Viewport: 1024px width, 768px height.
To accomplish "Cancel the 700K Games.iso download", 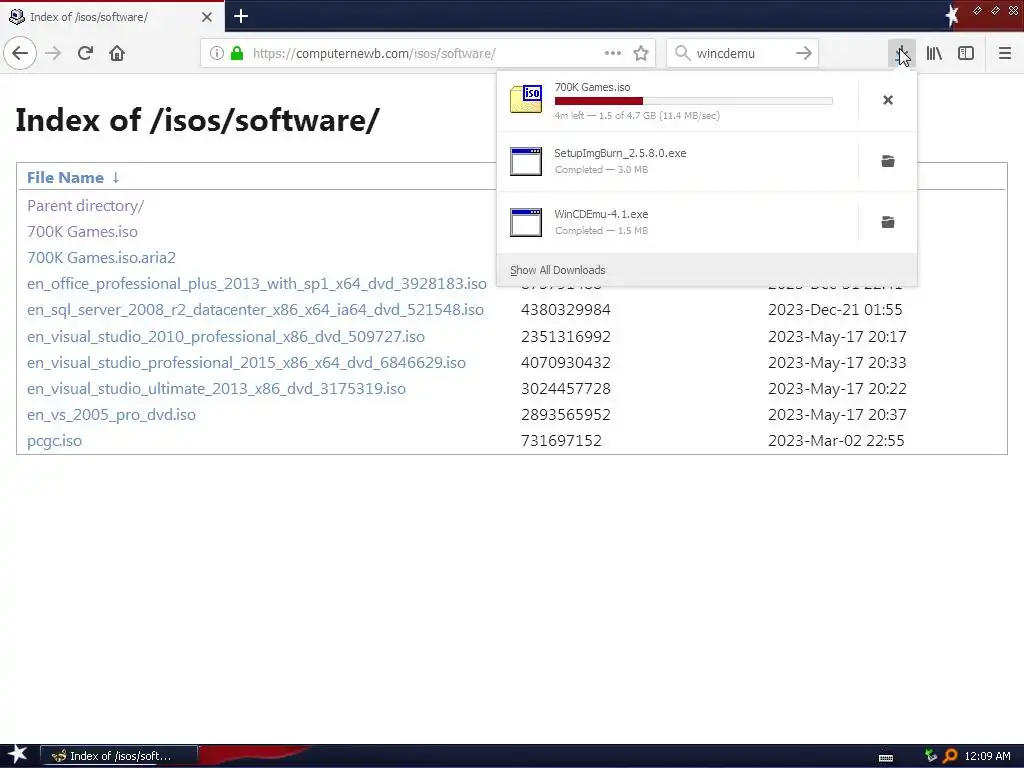I will pos(888,100).
